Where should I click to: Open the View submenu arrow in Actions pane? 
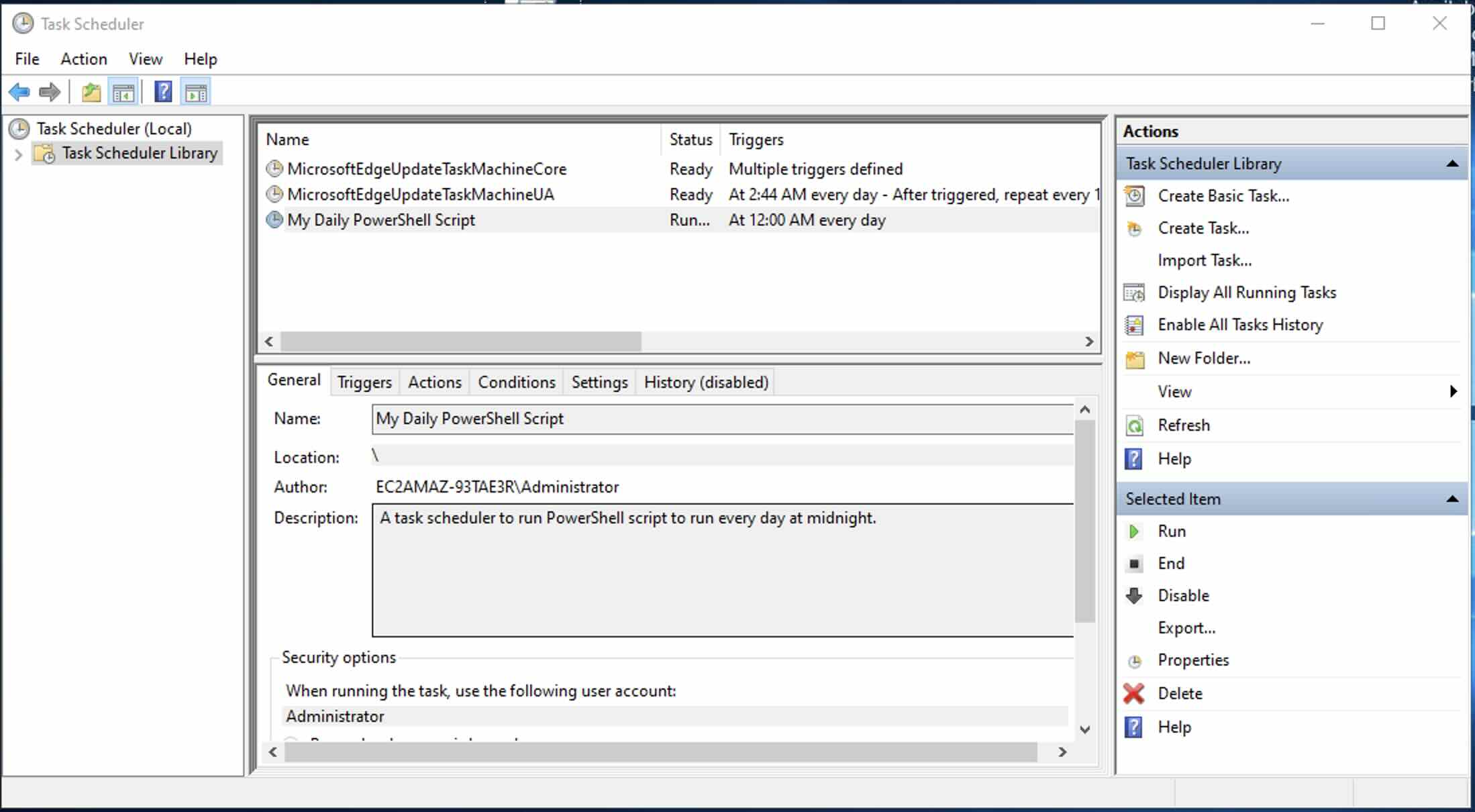pyautogui.click(x=1454, y=391)
